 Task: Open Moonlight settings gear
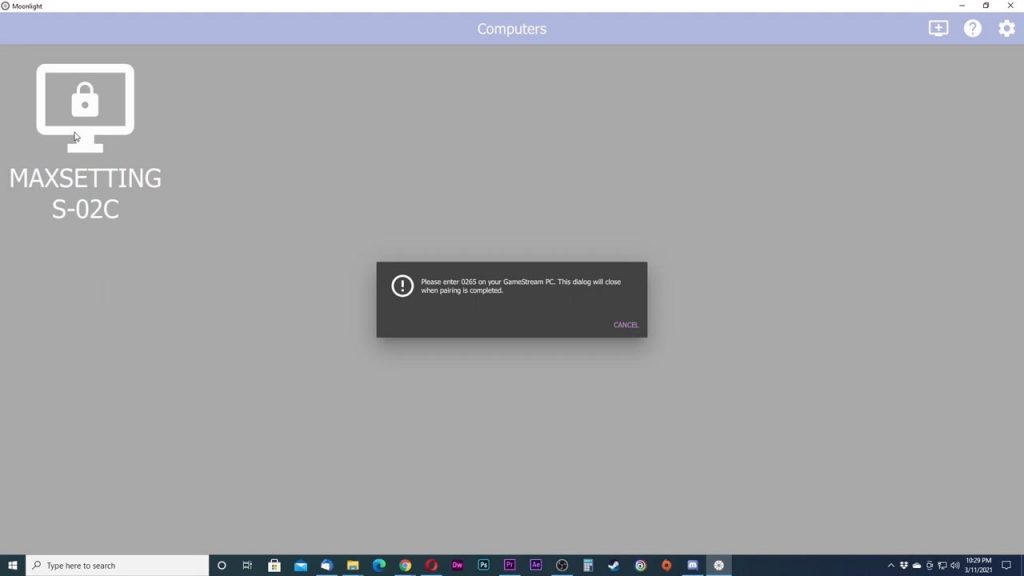[1006, 28]
